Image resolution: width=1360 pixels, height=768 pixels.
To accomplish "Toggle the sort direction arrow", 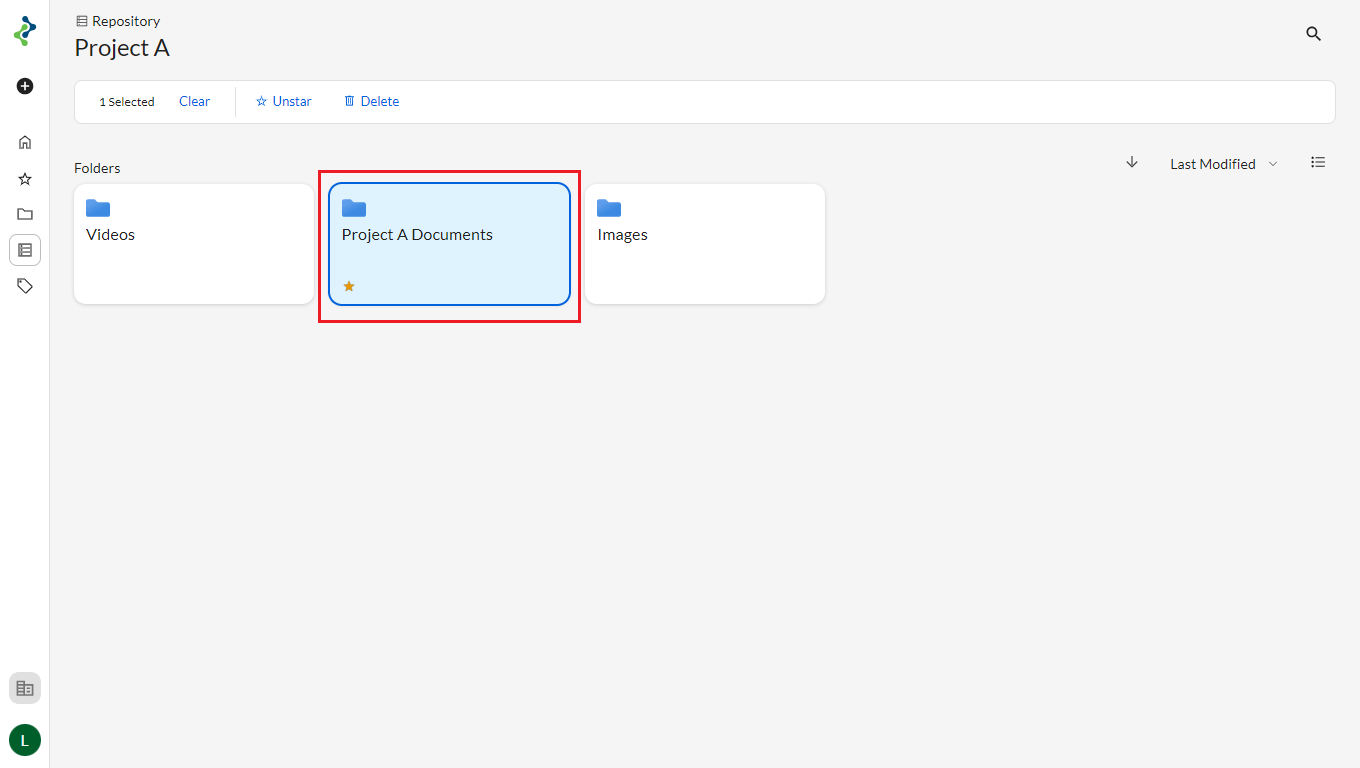I will [x=1132, y=162].
